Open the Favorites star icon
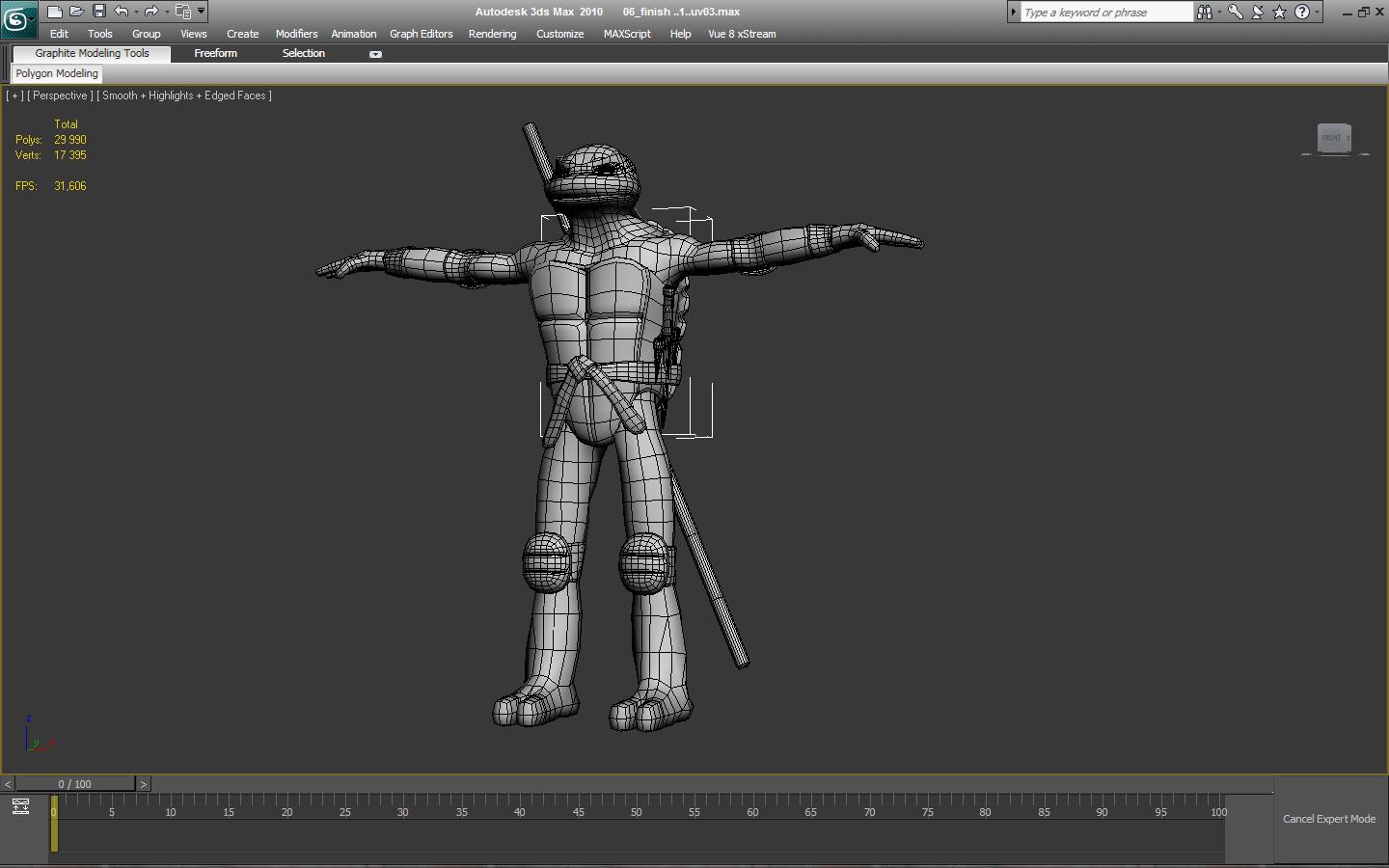The image size is (1389, 868). pos(1280,12)
